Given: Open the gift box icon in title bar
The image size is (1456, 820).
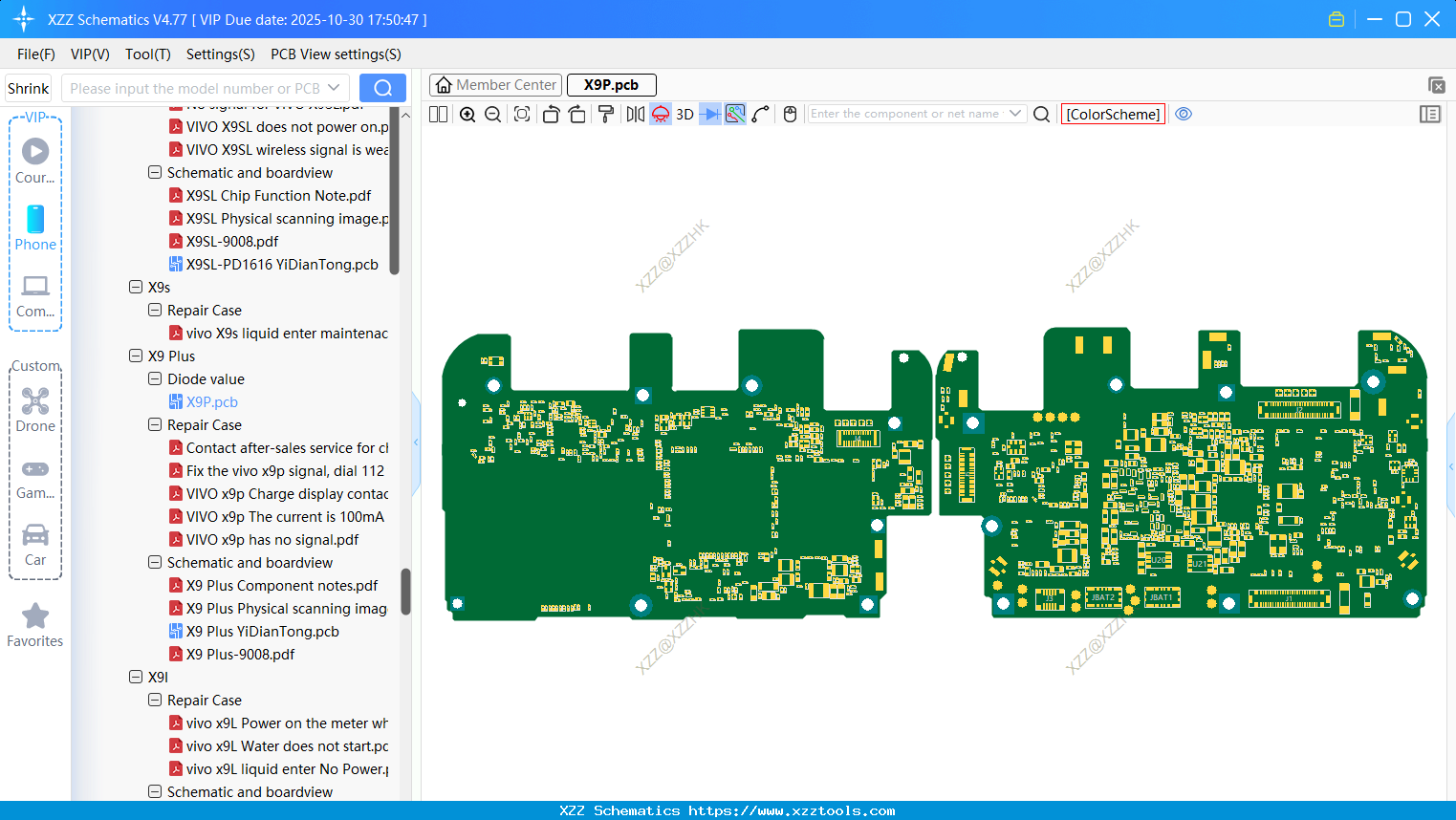Looking at the screenshot, I should tap(1336, 19).
